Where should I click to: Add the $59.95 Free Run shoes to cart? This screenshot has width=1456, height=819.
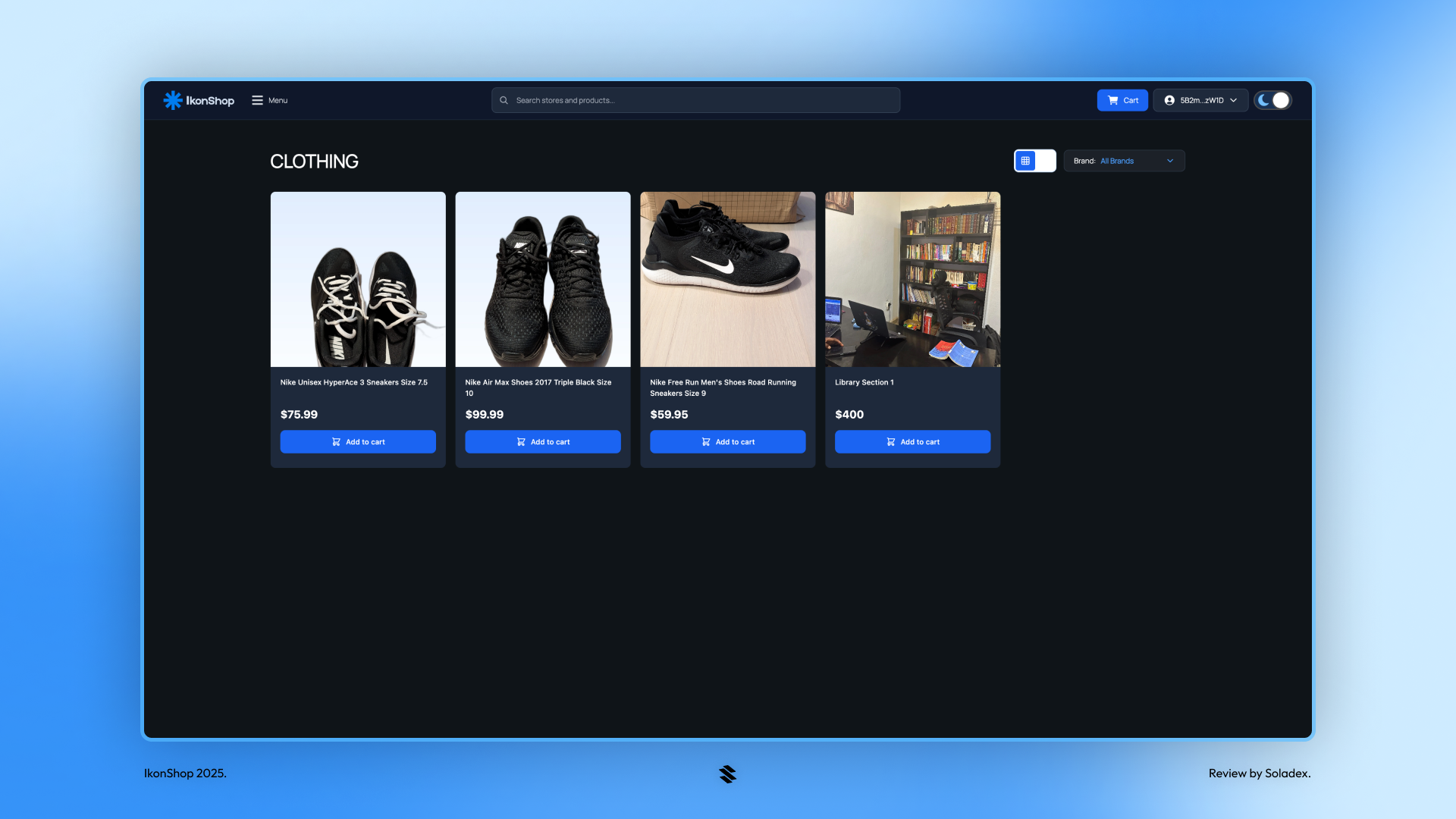pos(728,442)
